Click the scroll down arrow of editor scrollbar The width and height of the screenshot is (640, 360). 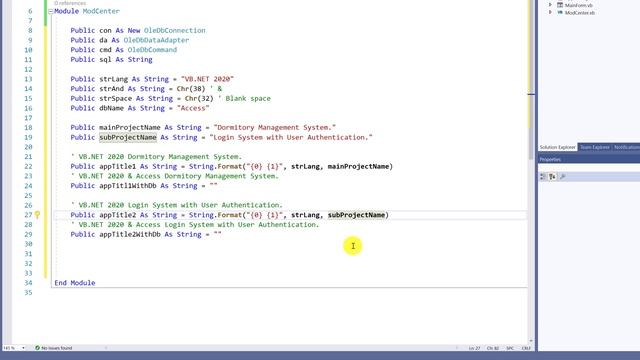click(531, 341)
